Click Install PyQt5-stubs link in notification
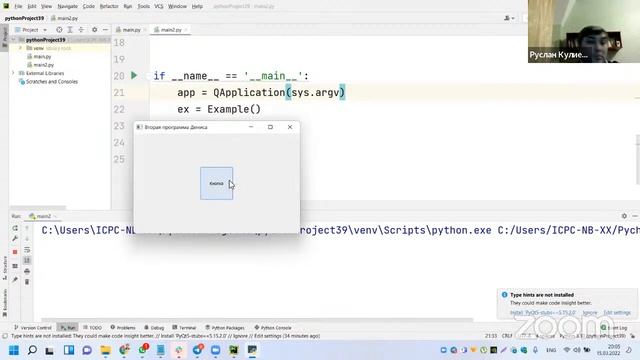640x360 pixels. click(x=542, y=312)
